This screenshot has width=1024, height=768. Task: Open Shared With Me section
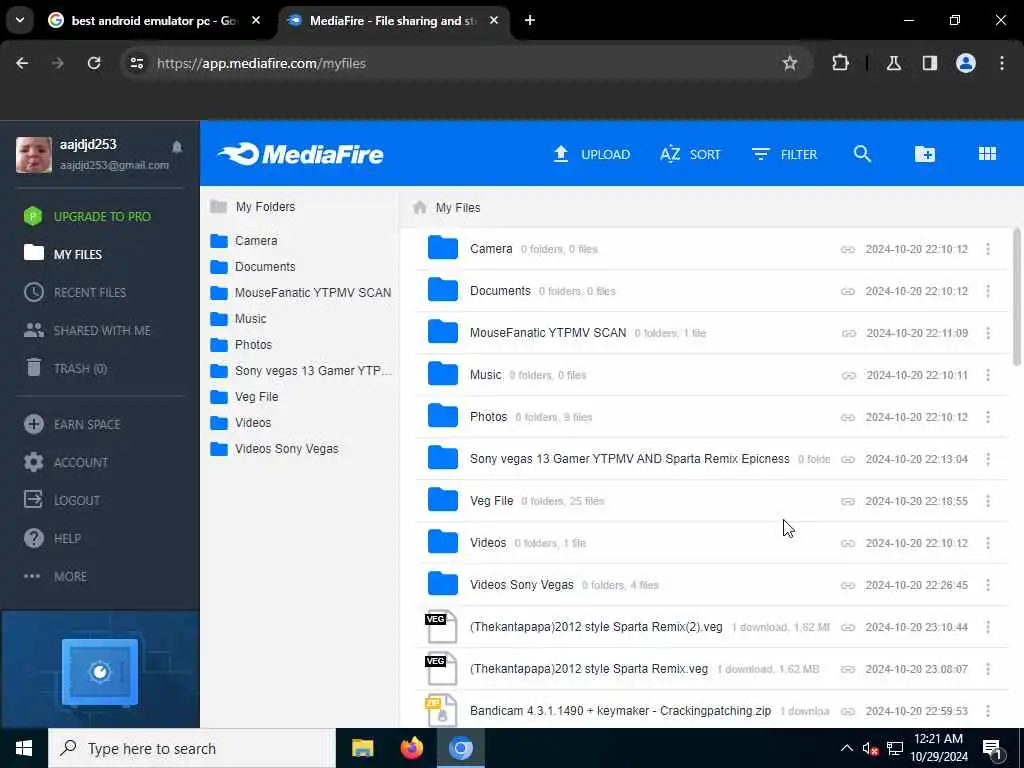pyautogui.click(x=88, y=330)
